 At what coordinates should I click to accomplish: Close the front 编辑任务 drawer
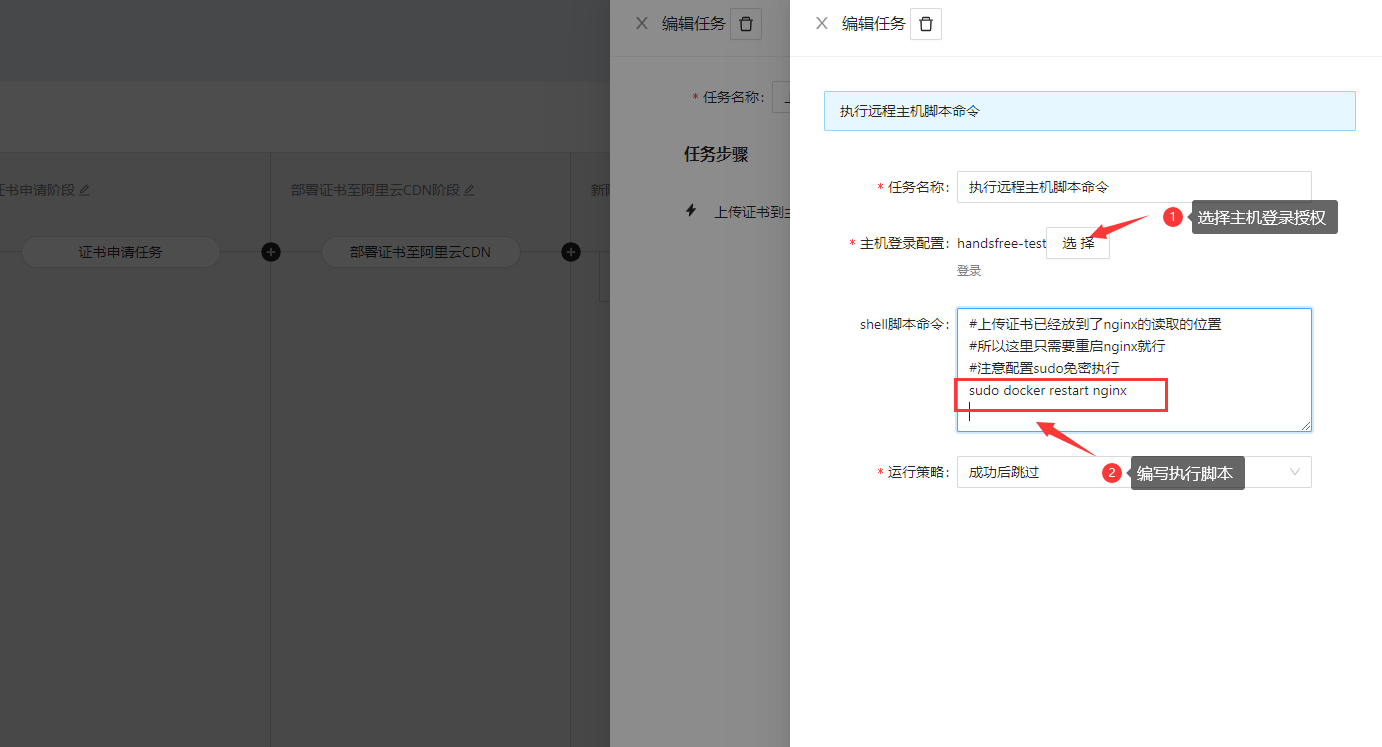tap(821, 24)
